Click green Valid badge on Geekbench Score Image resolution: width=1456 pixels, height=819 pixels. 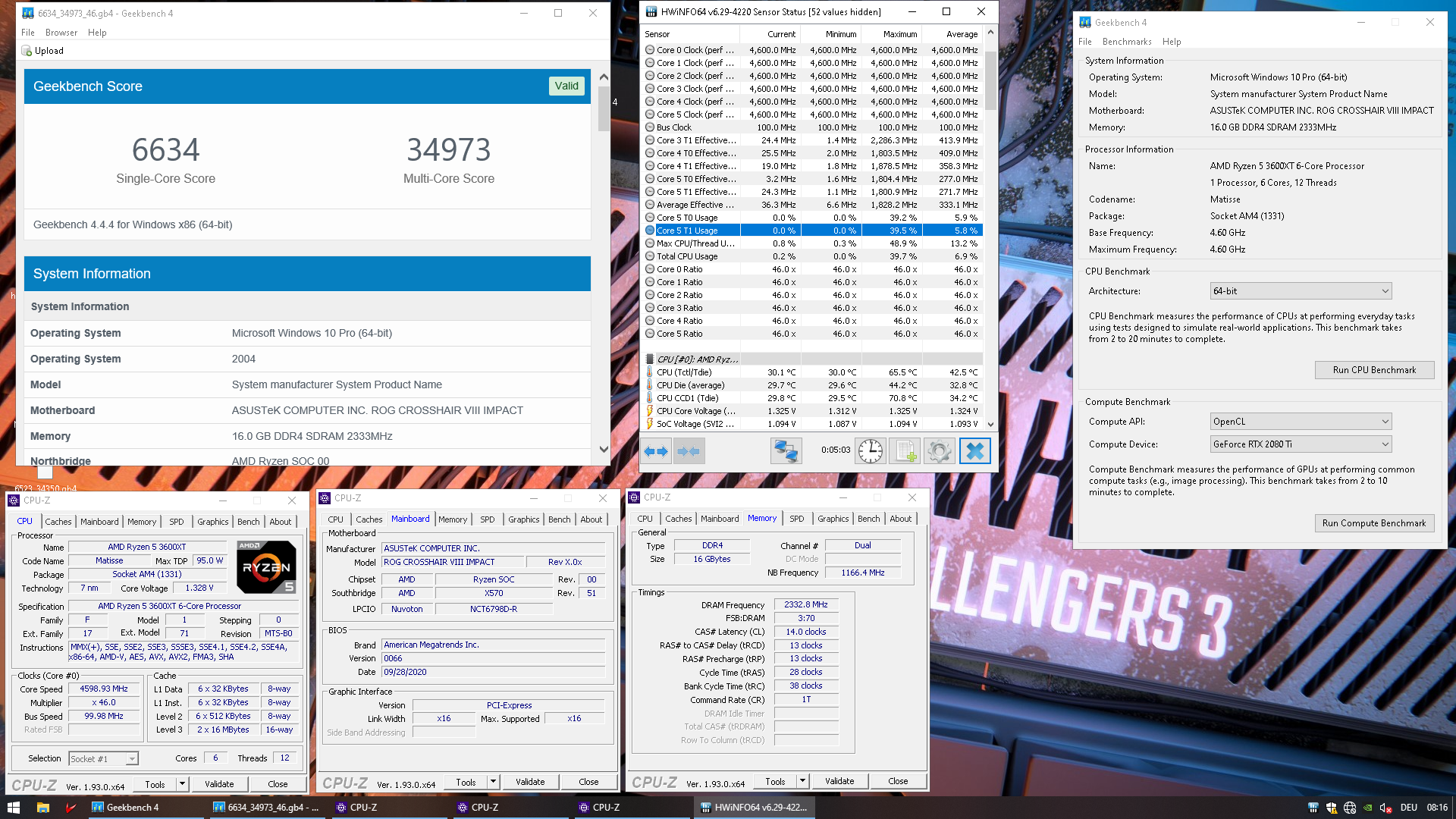pos(566,86)
